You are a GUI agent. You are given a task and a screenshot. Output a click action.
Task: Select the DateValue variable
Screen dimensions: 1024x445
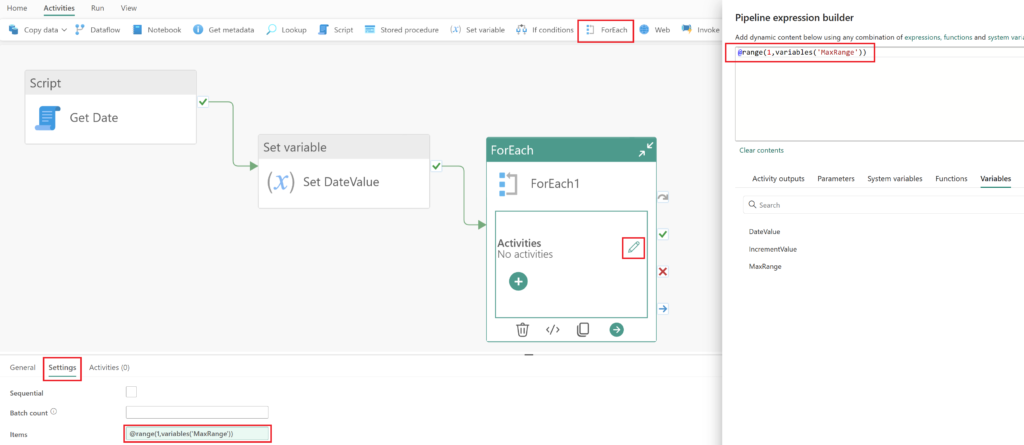click(764, 231)
